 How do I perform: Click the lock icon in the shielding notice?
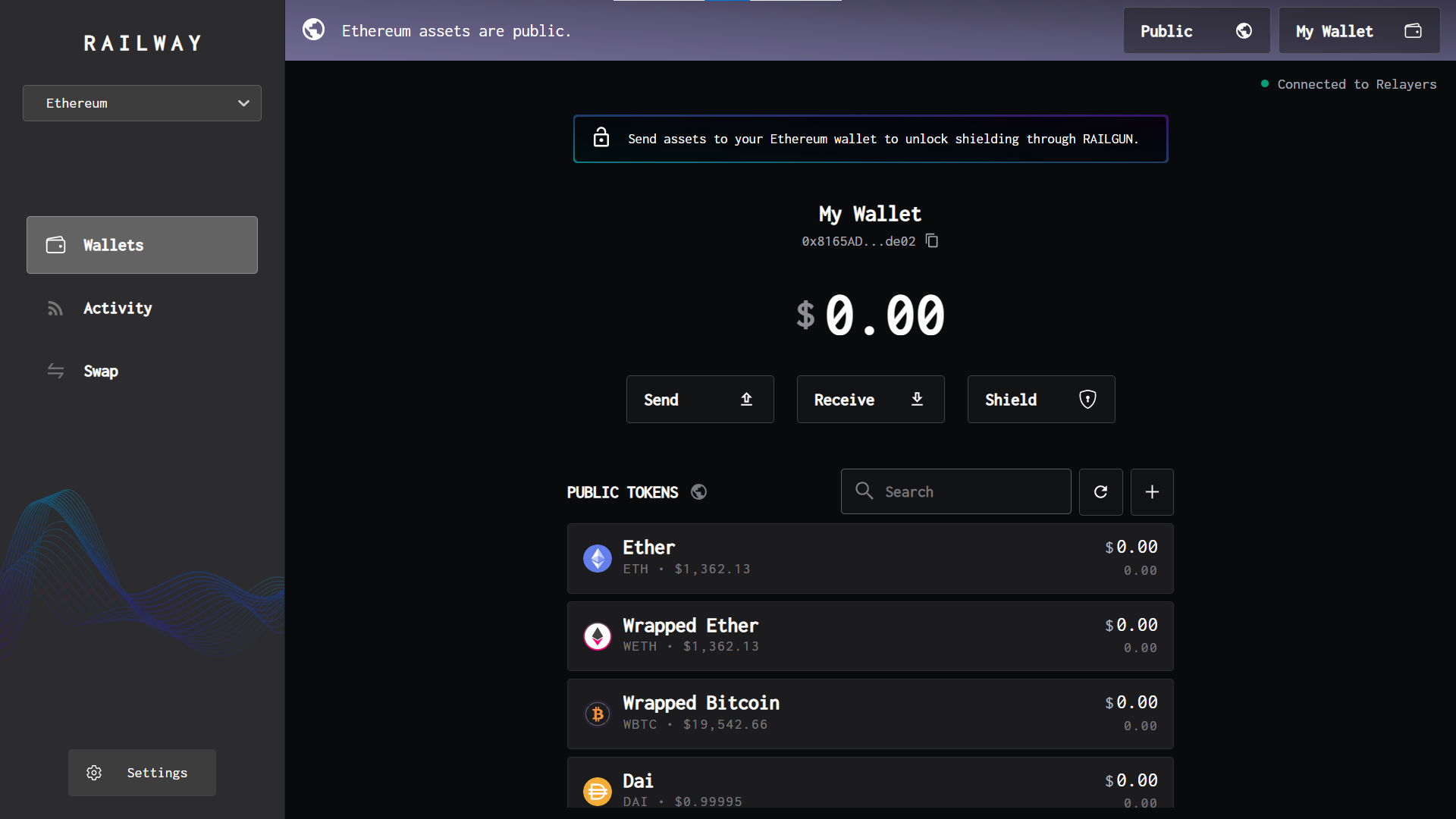(x=601, y=137)
